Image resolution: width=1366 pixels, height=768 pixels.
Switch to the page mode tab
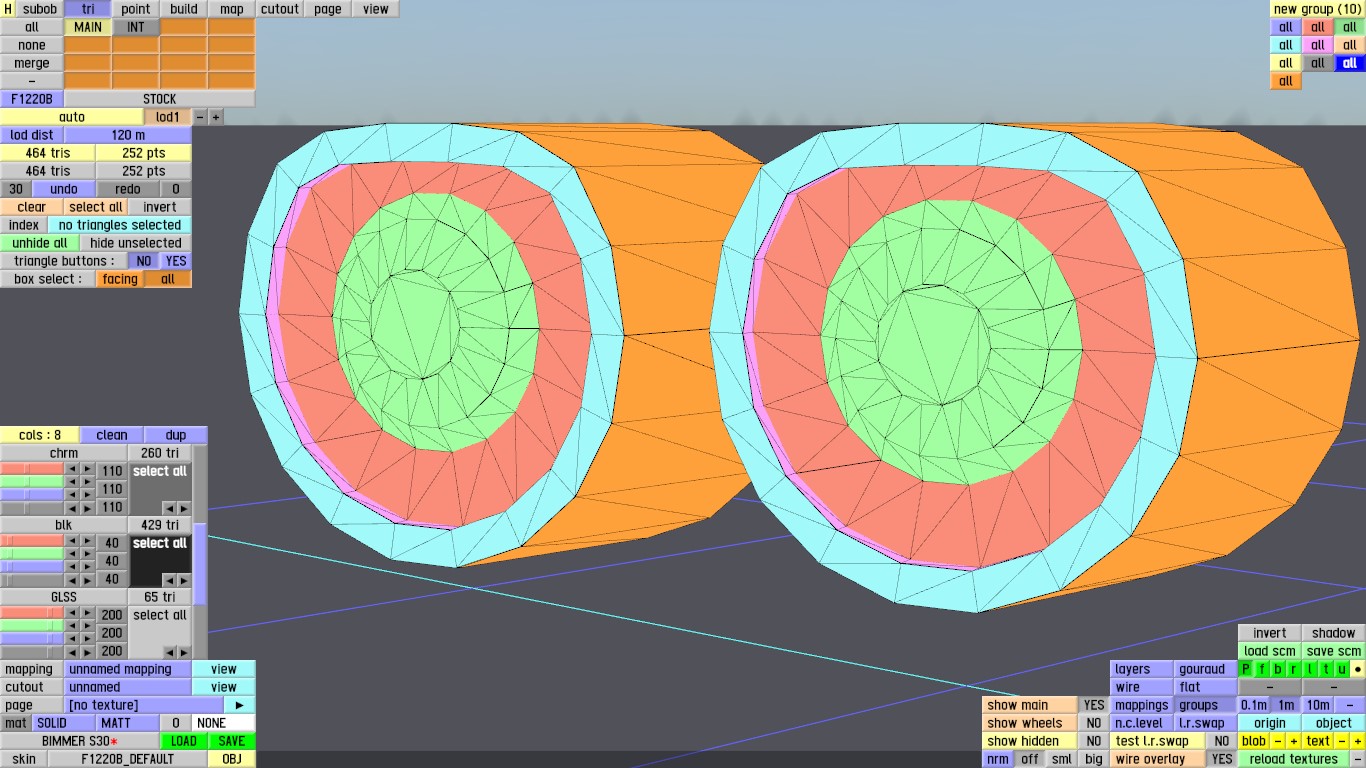(x=328, y=9)
